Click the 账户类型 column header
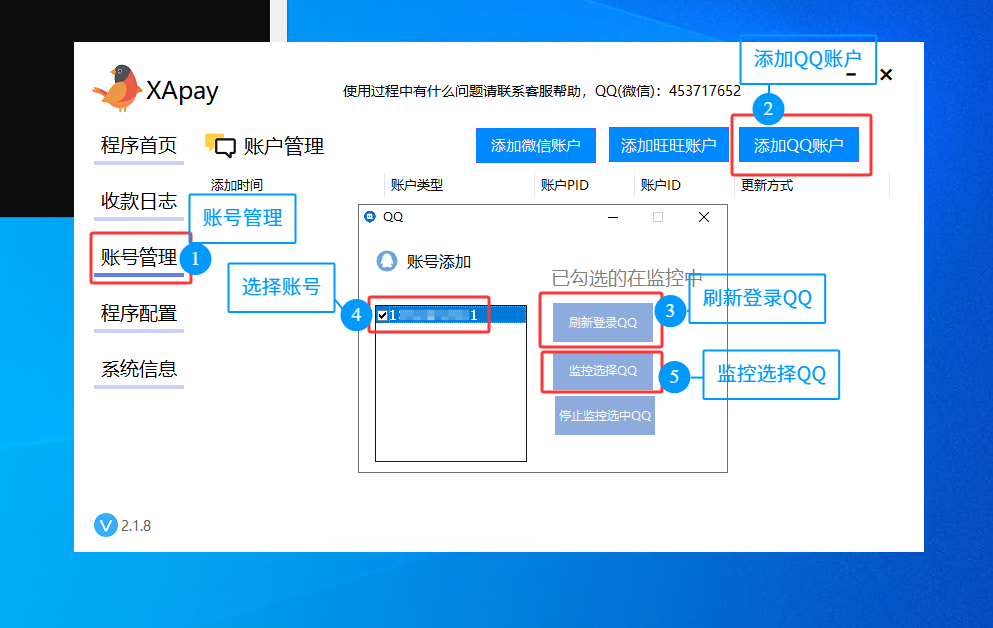Screen dimensions: 993x628 point(416,185)
